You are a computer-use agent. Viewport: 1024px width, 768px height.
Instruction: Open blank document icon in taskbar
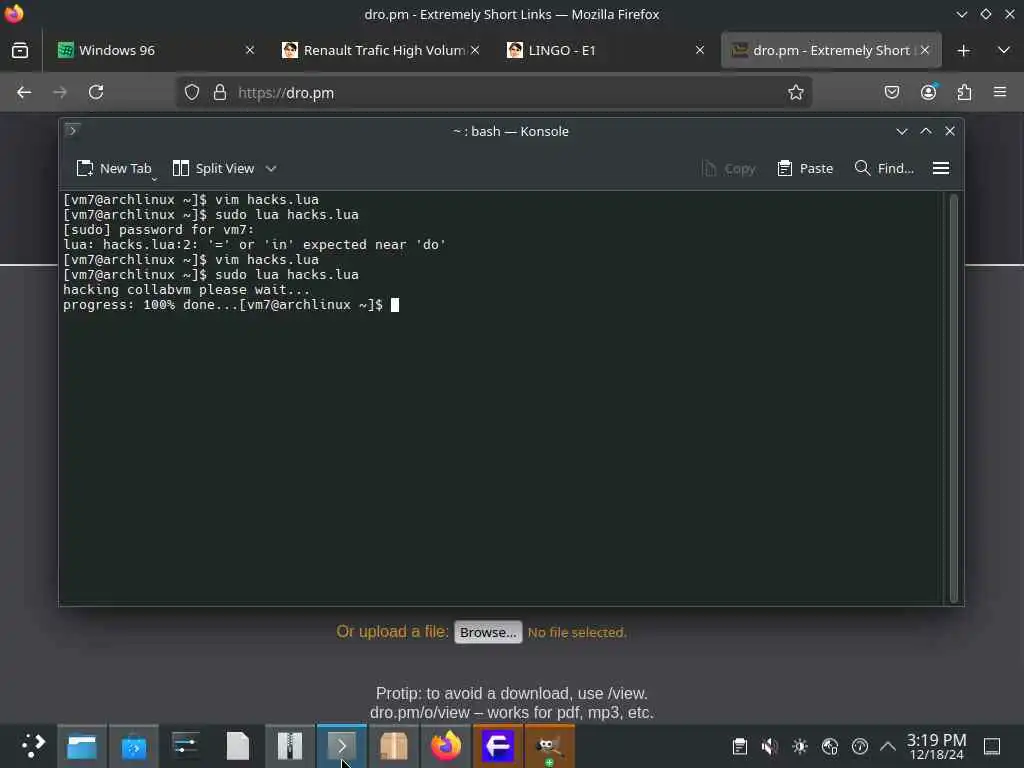(238, 746)
